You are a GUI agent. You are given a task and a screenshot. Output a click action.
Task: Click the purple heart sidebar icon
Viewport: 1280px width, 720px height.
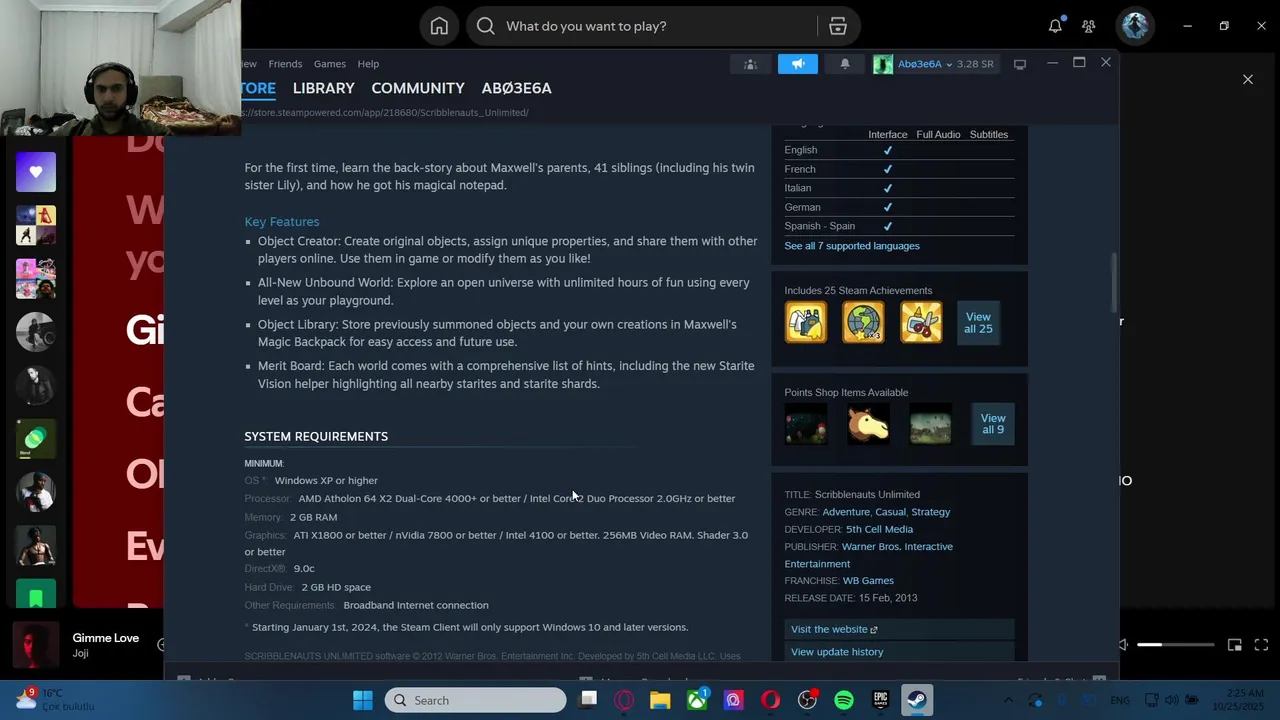pos(36,172)
